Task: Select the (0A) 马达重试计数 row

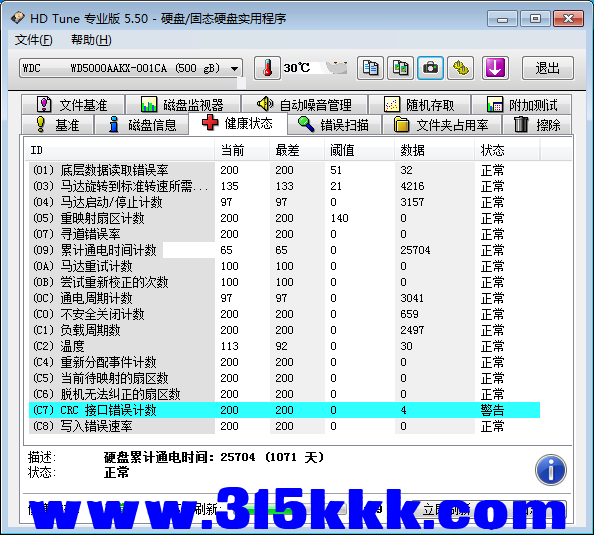Action: click(x=284, y=266)
